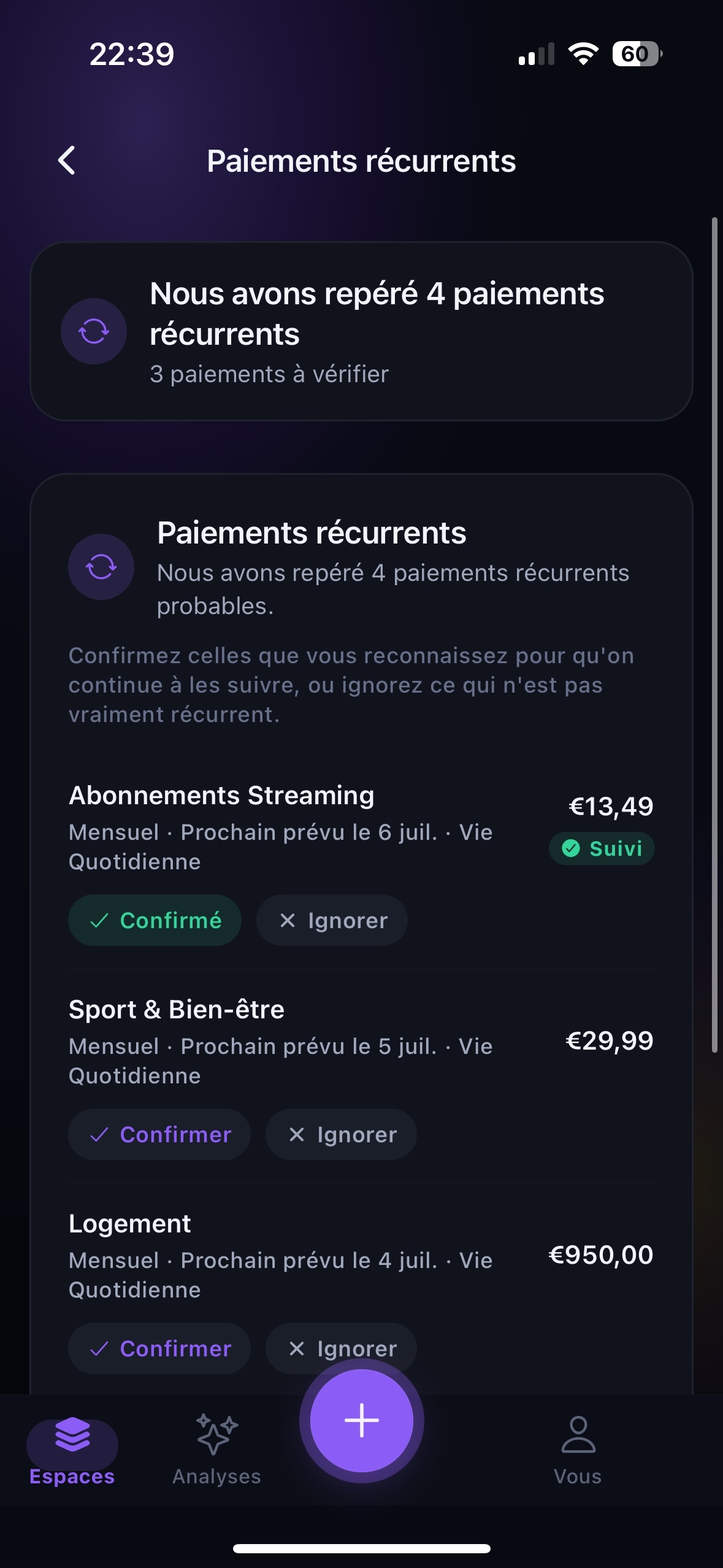Confirm the Logement payment

[159, 1348]
